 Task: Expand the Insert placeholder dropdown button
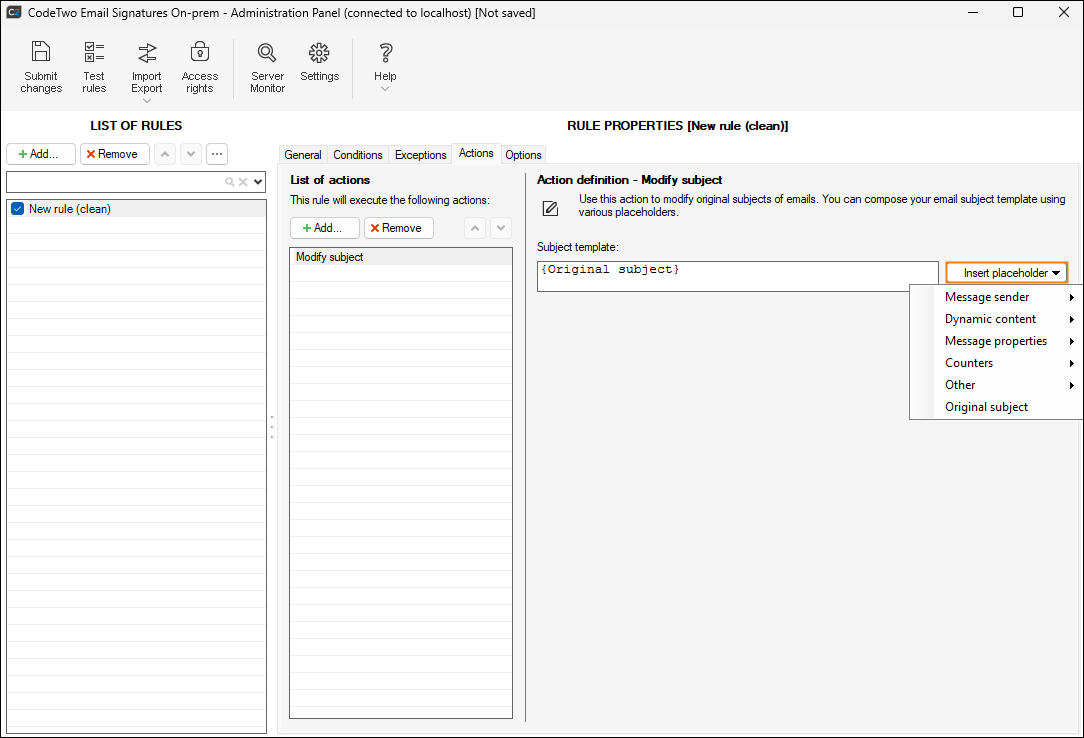(x=1007, y=273)
